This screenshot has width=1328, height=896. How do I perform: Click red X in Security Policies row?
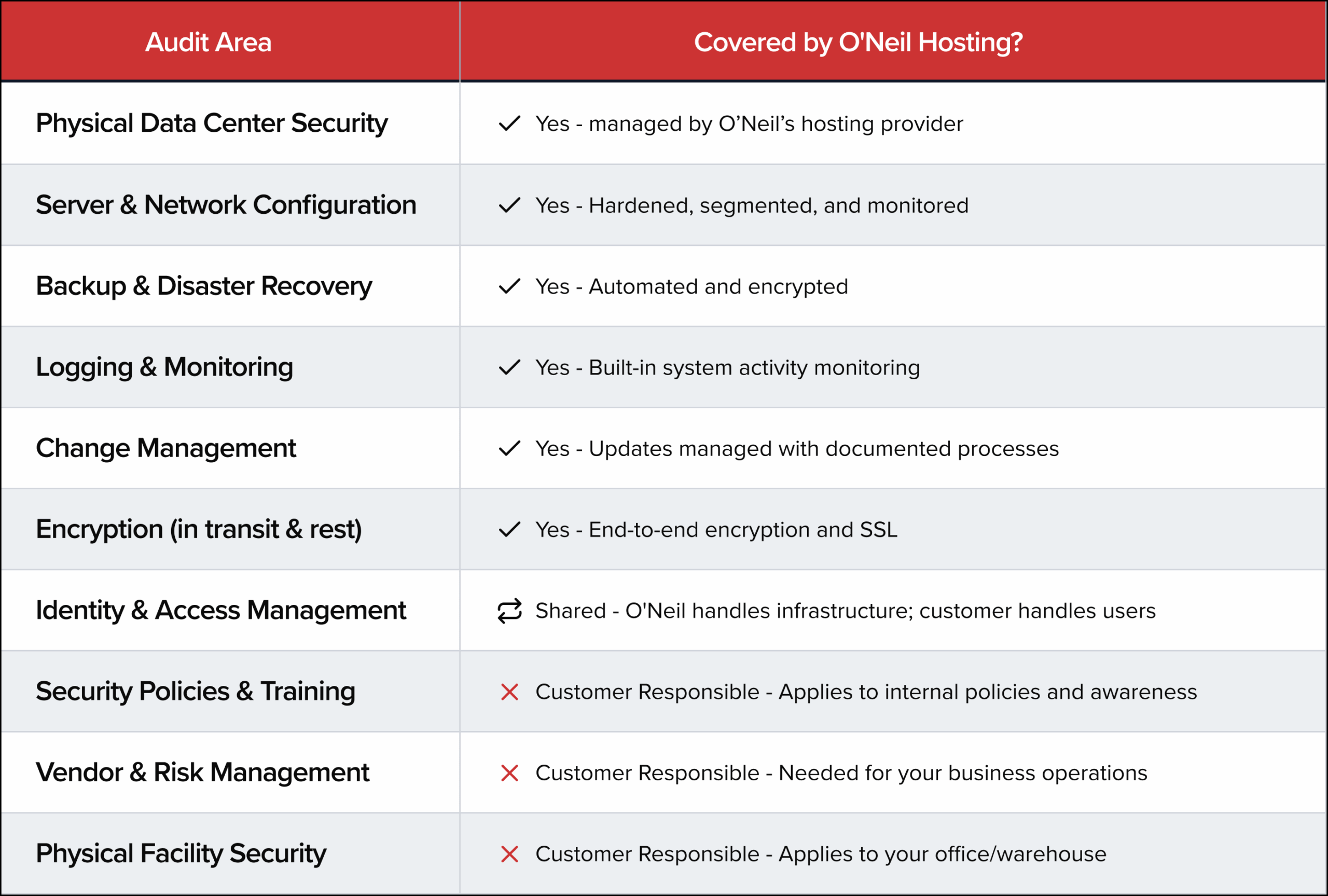tap(509, 692)
